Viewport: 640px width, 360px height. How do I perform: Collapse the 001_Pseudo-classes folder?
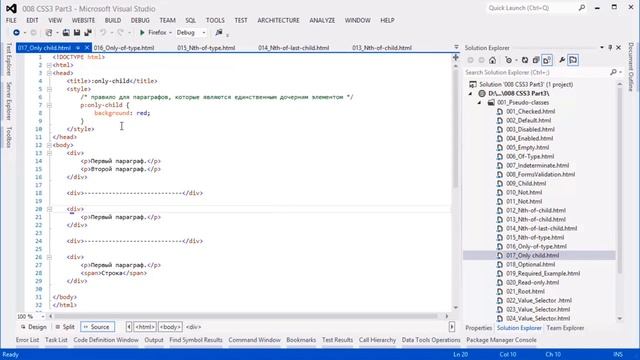(480, 102)
